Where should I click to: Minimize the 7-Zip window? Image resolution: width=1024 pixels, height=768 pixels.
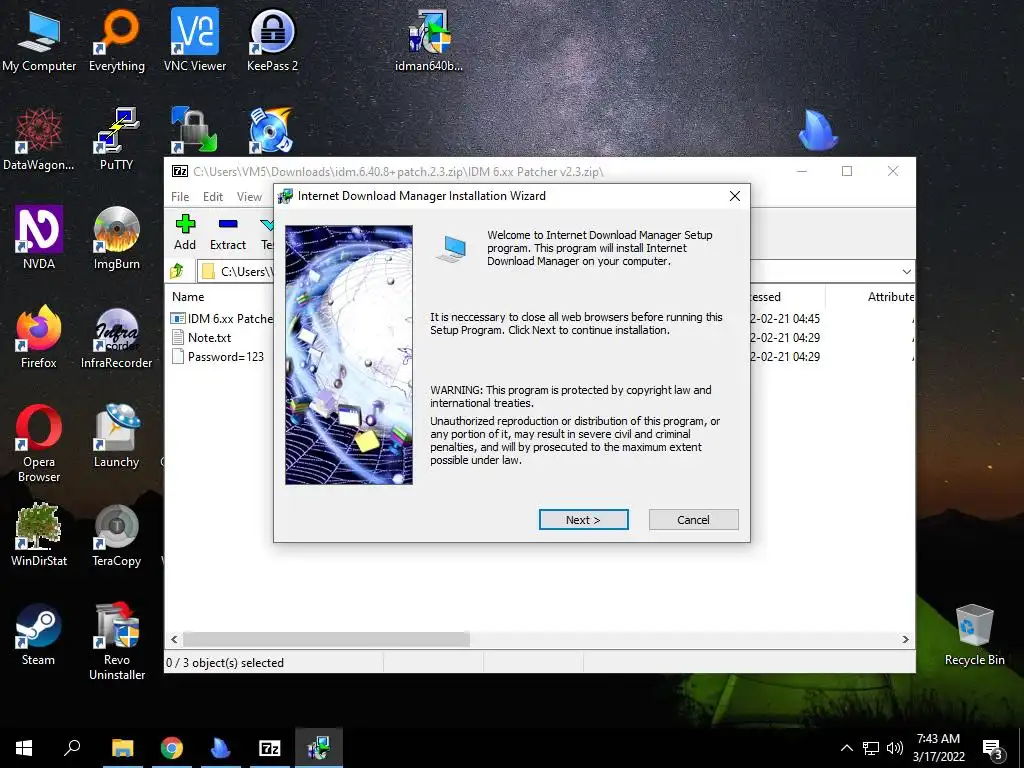pyautogui.click(x=802, y=171)
